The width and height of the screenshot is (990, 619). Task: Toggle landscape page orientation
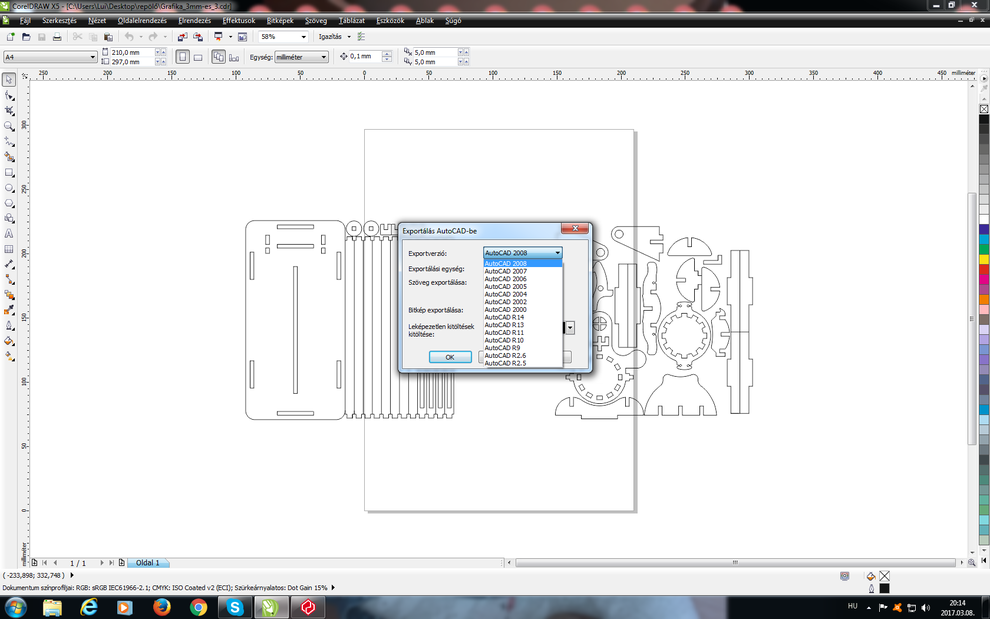[198, 57]
